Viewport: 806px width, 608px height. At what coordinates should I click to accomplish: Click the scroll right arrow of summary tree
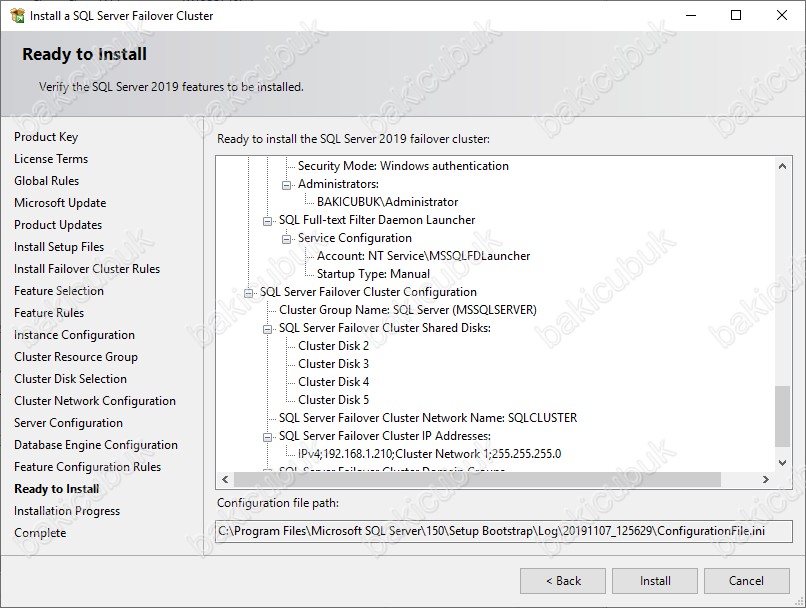tap(766, 479)
